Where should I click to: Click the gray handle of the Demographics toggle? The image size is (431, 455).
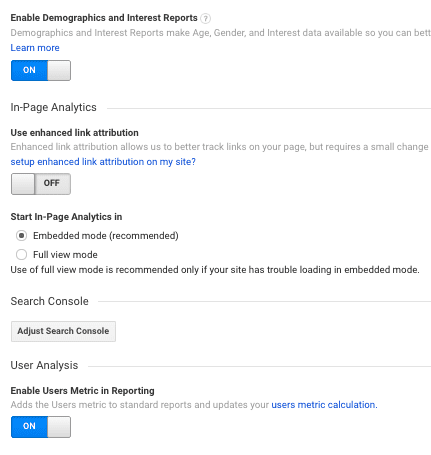tap(59, 70)
